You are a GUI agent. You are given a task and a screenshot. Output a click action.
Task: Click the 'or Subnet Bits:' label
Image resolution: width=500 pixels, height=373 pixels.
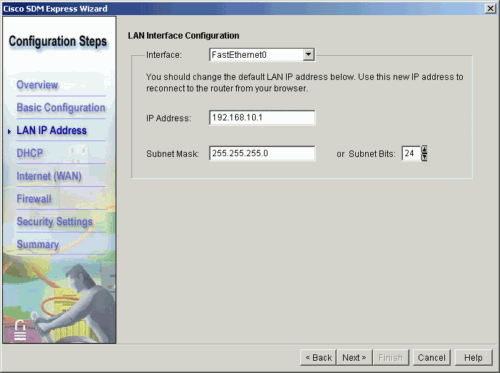(x=366, y=154)
